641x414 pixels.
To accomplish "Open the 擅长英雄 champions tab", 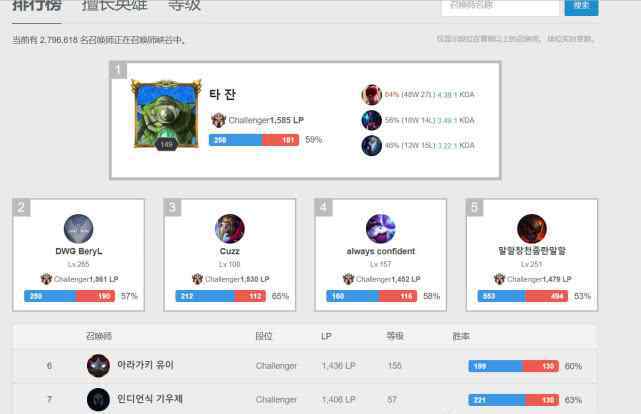I will tap(115, 6).
